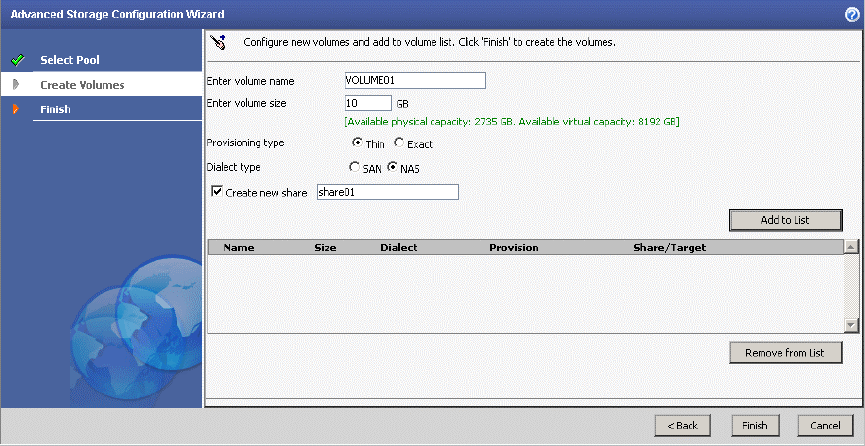Click the help question mark icon
This screenshot has width=865, height=446.
[851, 14]
